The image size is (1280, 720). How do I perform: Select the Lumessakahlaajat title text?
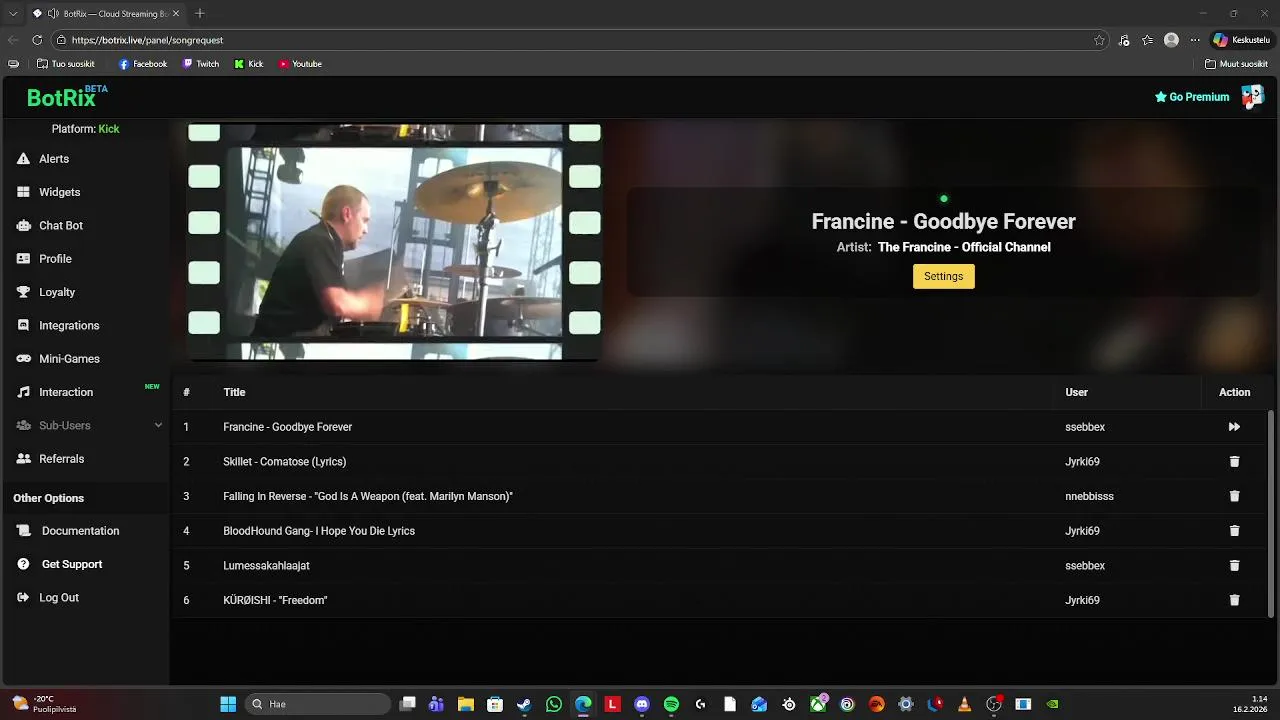coord(266,566)
